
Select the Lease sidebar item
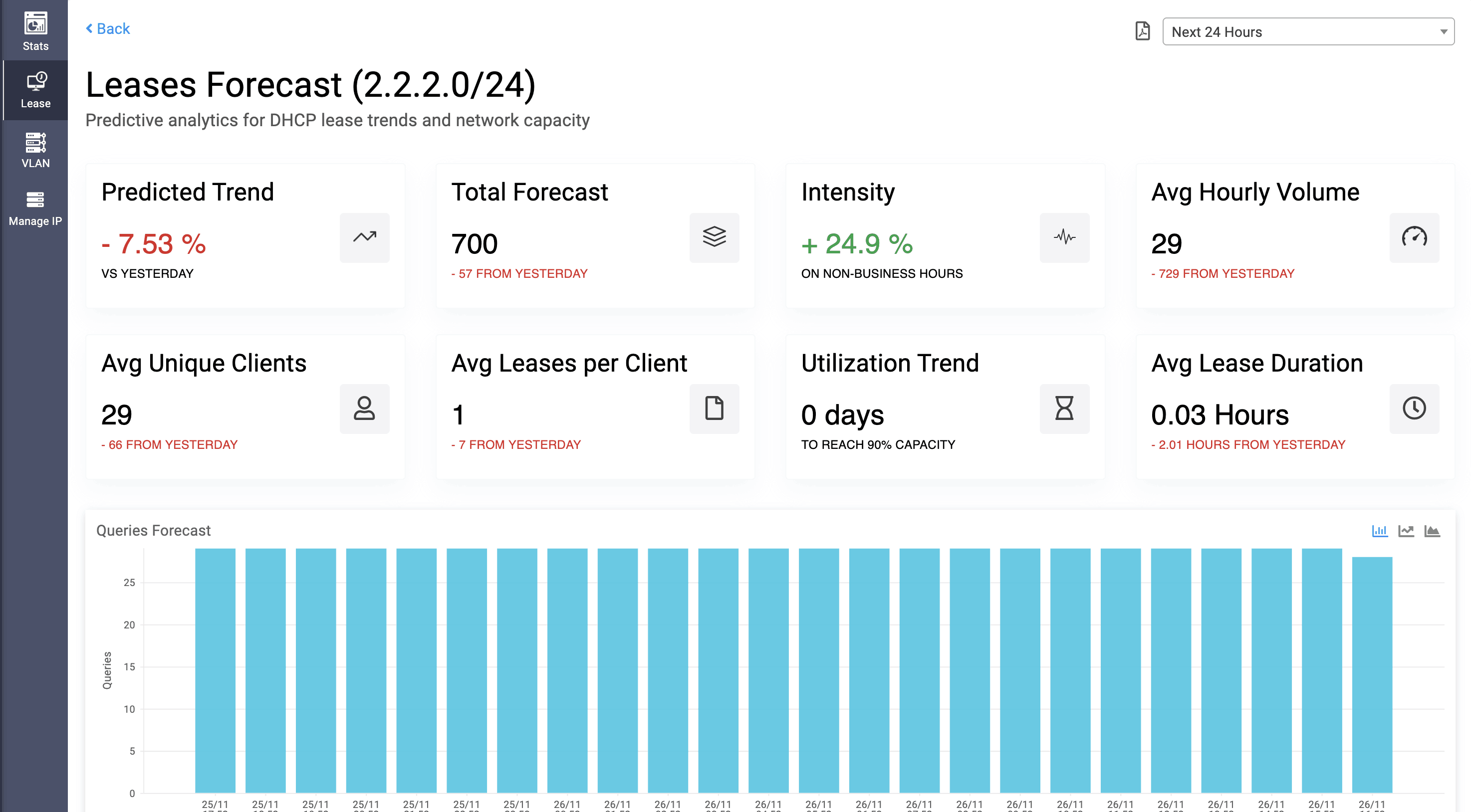click(x=35, y=90)
